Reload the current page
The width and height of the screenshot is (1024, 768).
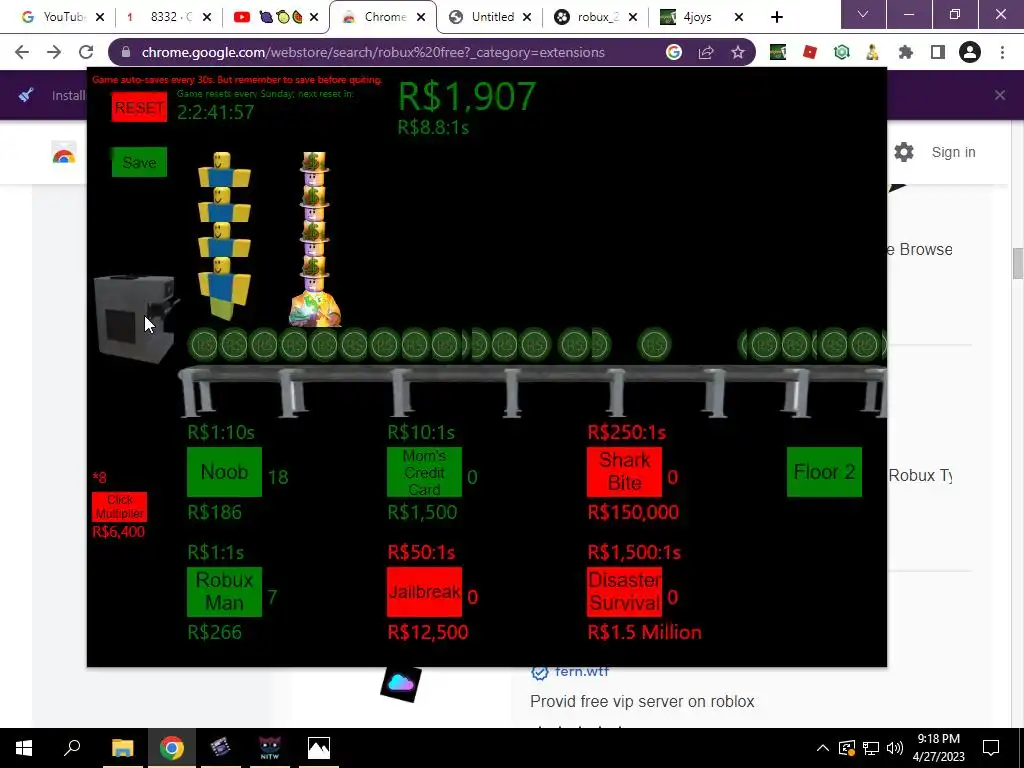click(86, 52)
